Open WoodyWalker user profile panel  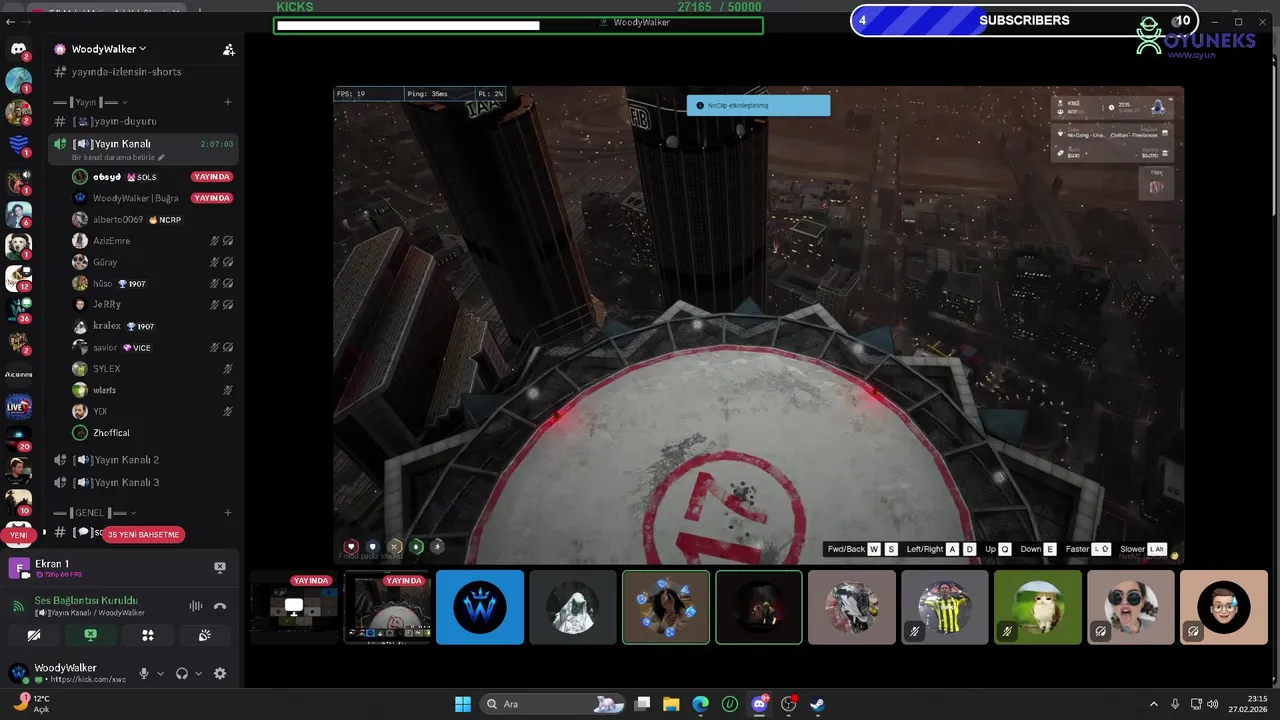tap(66, 673)
